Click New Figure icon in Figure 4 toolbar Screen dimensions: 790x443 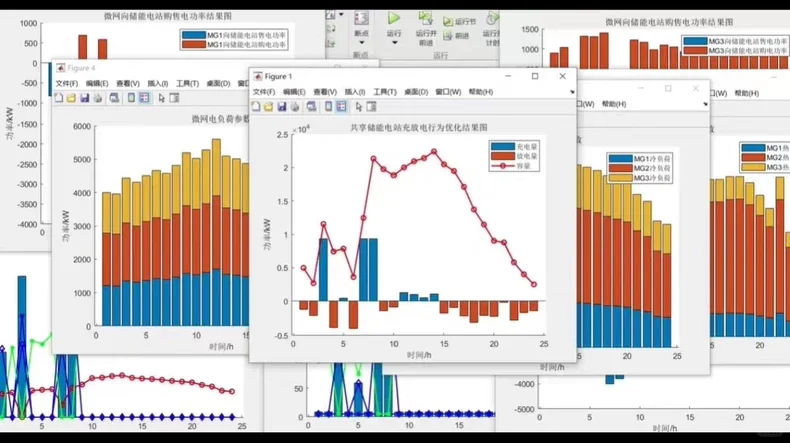(59, 98)
